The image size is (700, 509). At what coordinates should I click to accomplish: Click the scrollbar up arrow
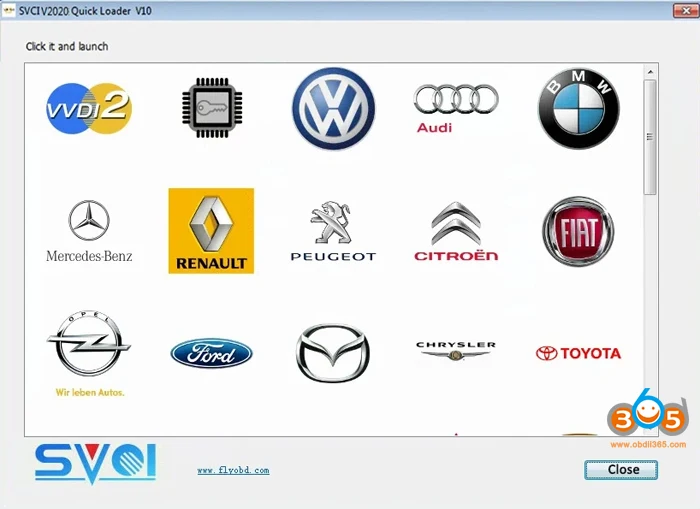pos(650,72)
